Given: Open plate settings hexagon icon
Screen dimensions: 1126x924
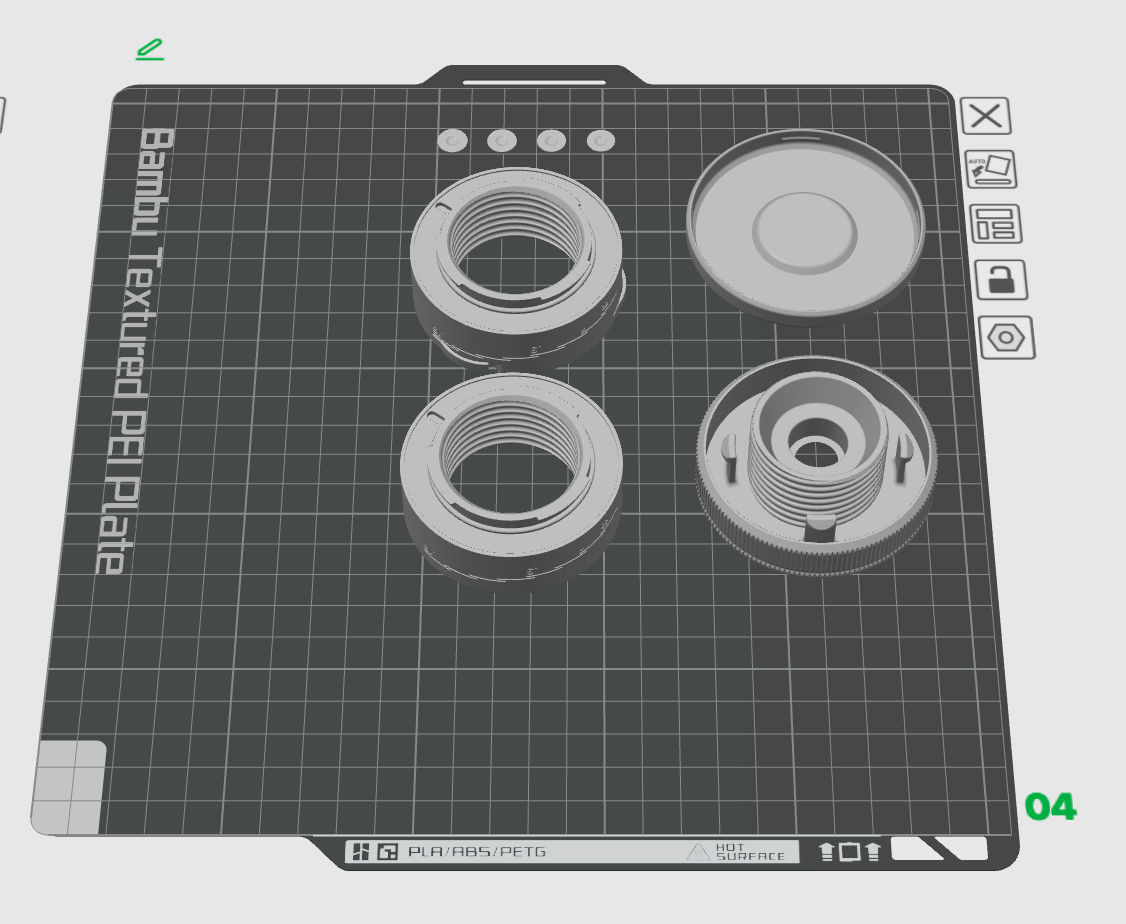Looking at the screenshot, I should (1006, 339).
